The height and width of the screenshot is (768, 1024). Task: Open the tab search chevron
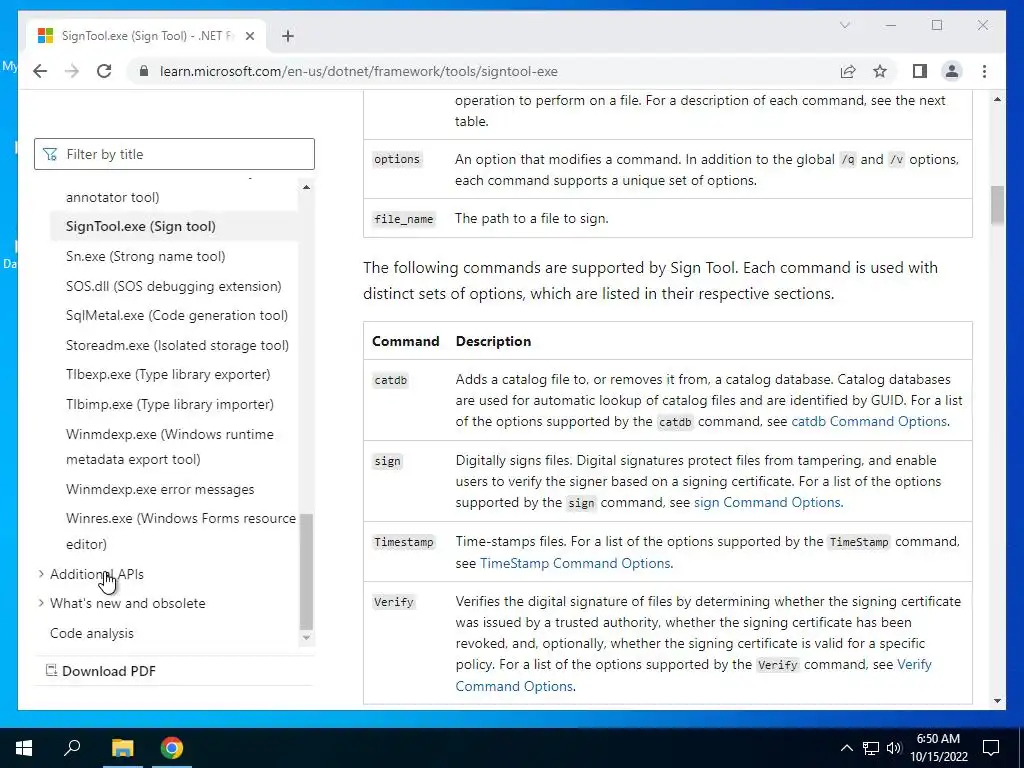(844, 25)
